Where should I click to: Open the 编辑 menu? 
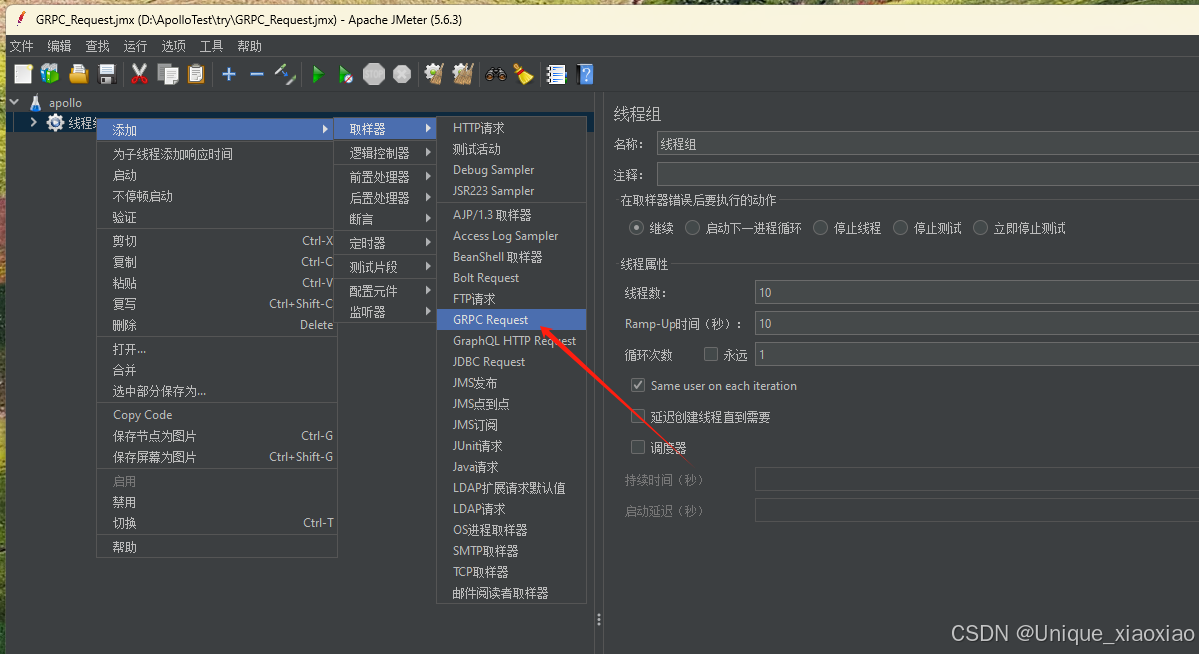[59, 46]
